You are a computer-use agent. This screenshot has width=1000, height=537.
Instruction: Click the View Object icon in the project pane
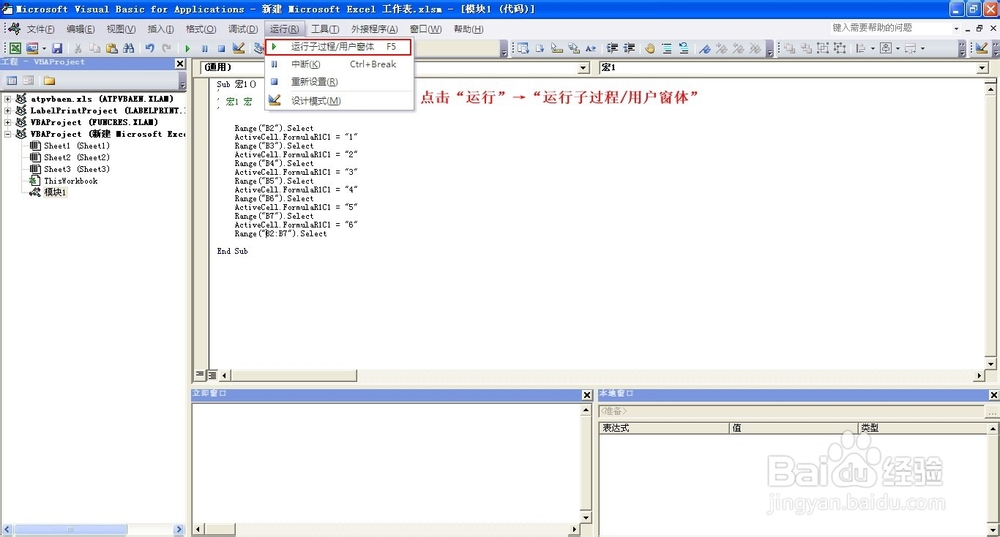(x=28, y=80)
